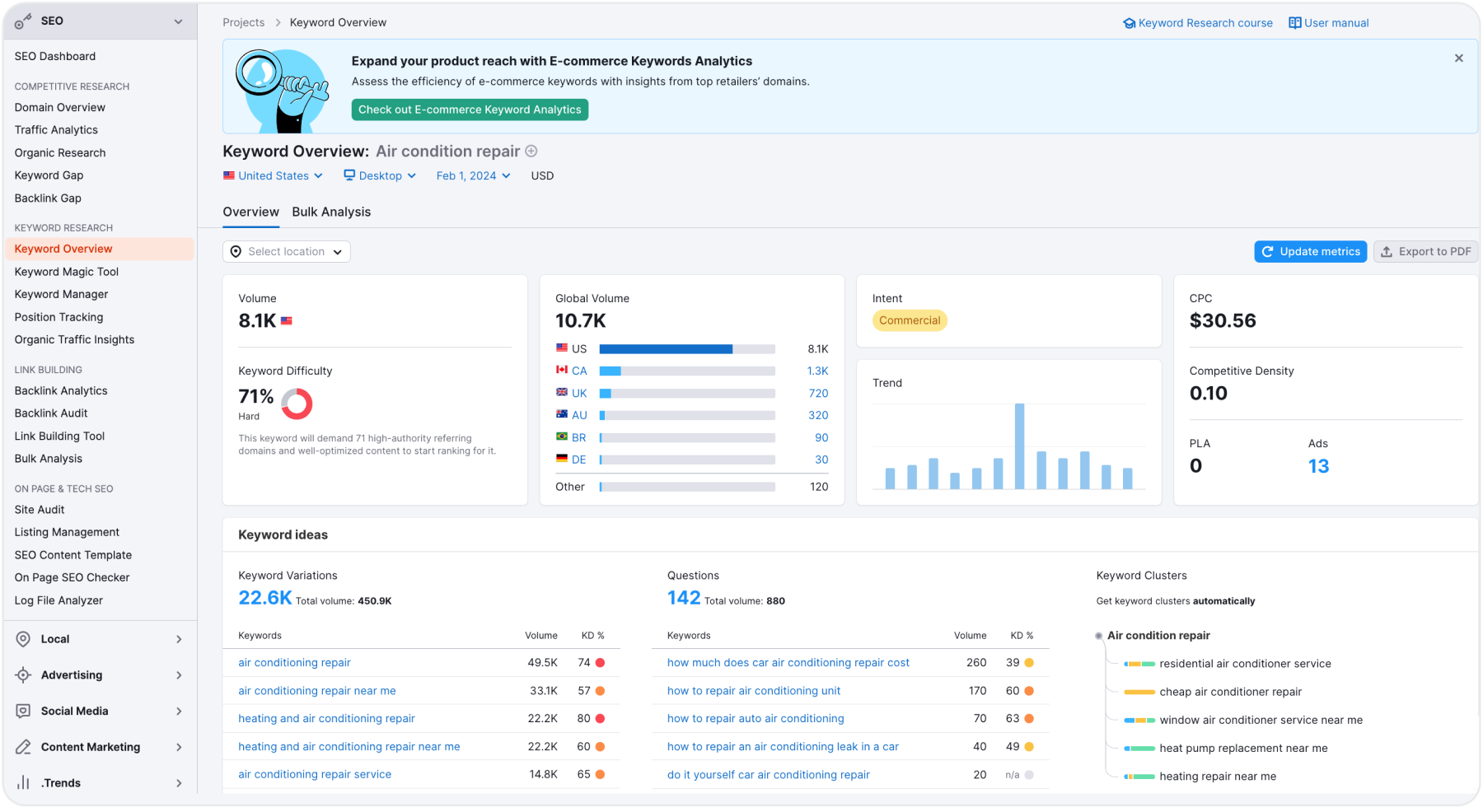
Task: Click the plus icon beside Air condition repair
Action: (x=531, y=151)
